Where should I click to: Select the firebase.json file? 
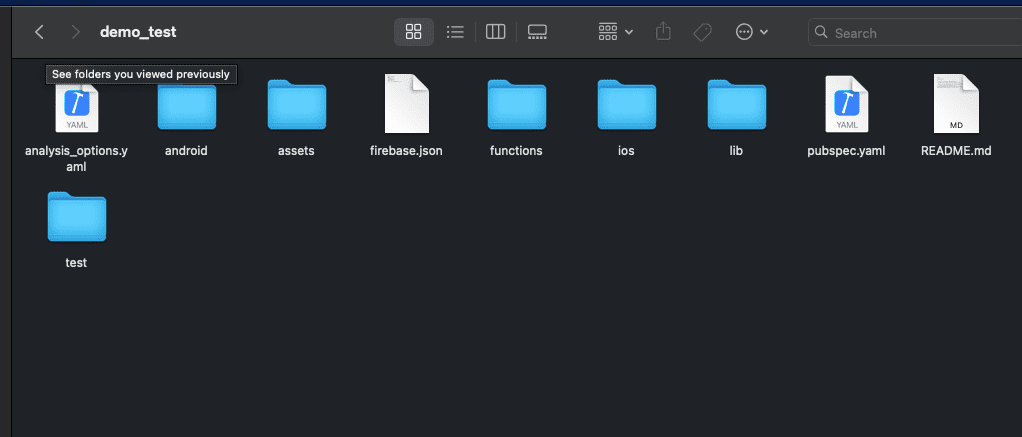tap(406, 106)
